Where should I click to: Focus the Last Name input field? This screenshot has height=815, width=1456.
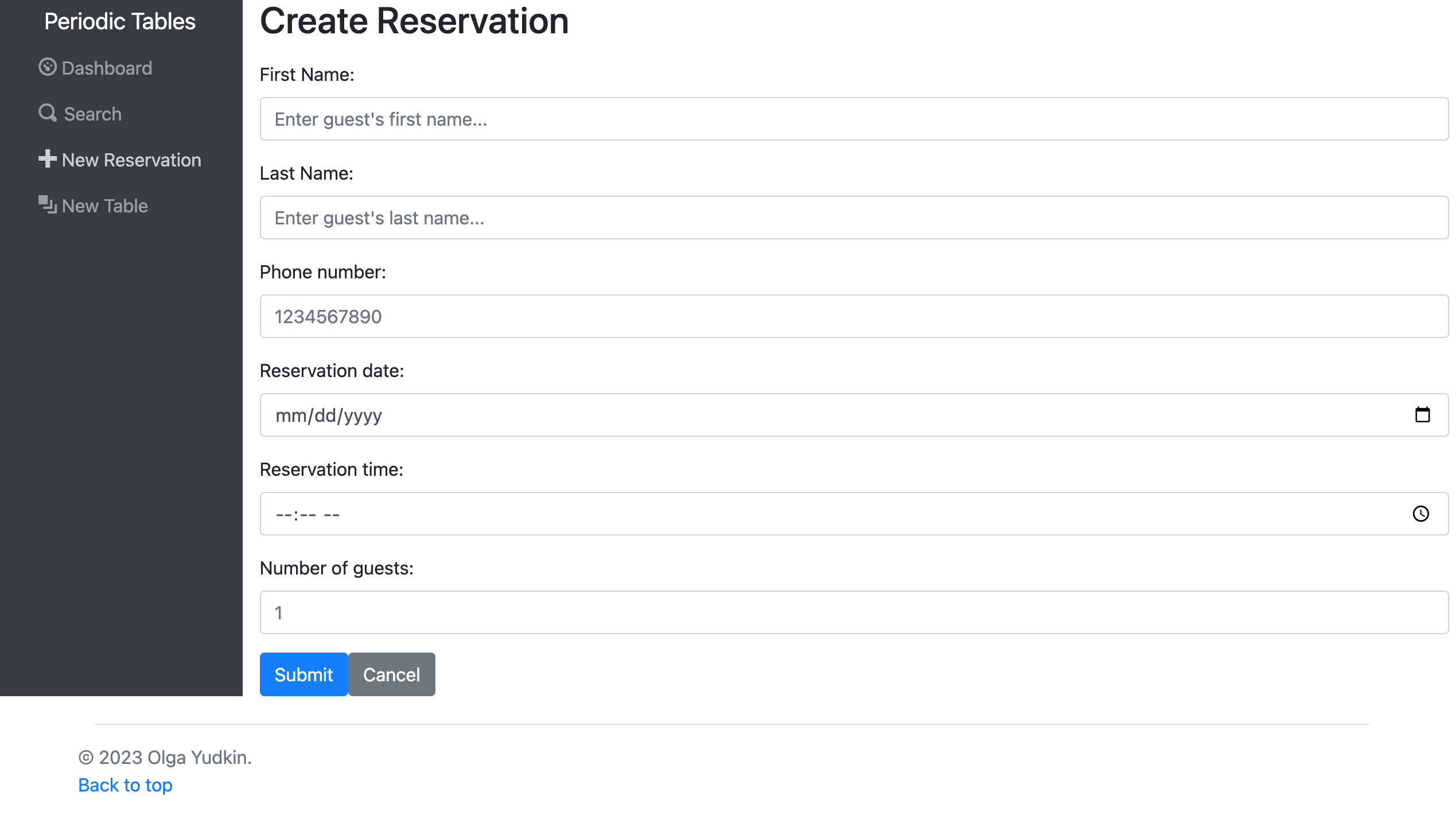coord(854,218)
